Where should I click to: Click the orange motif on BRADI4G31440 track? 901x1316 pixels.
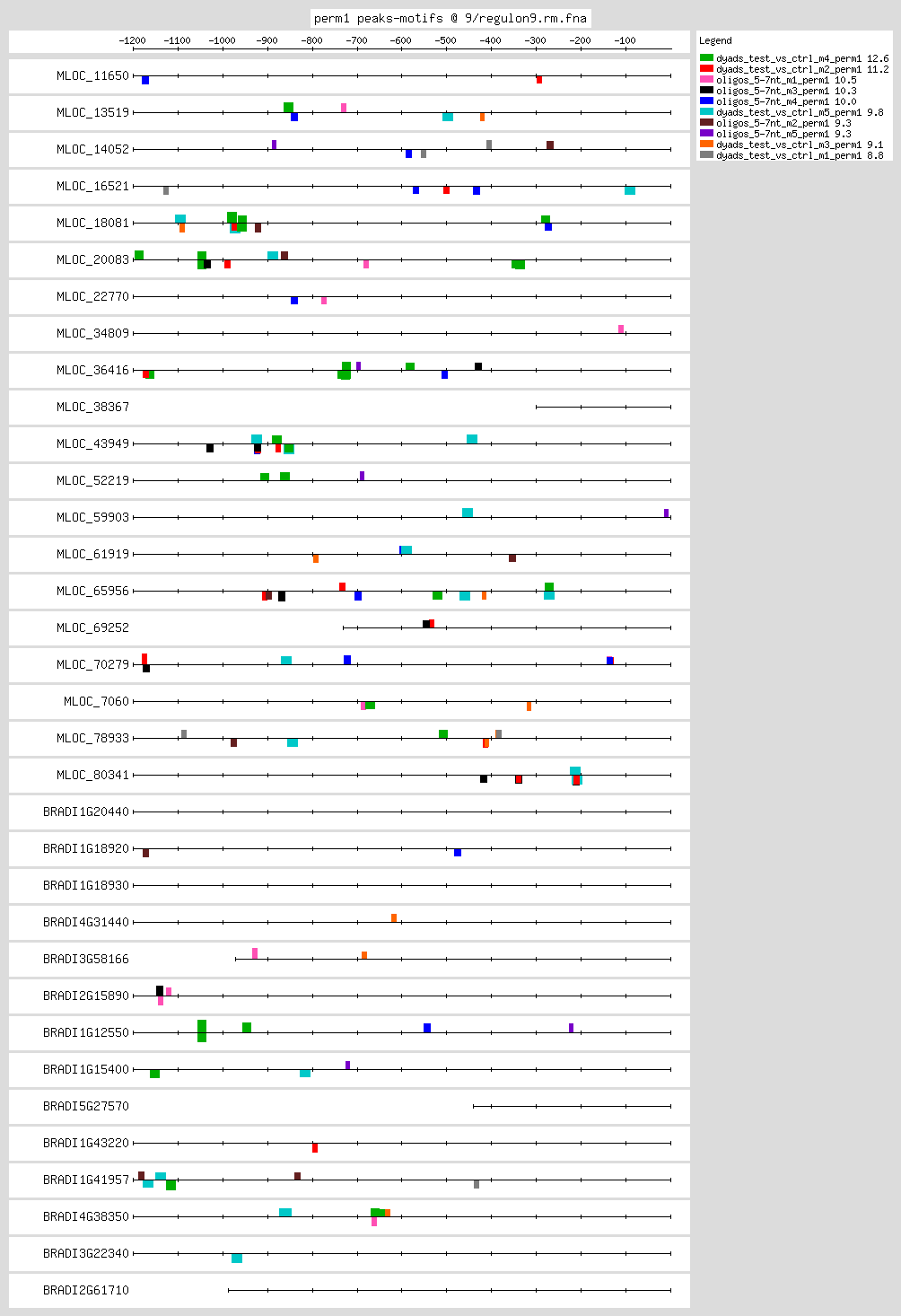click(394, 917)
